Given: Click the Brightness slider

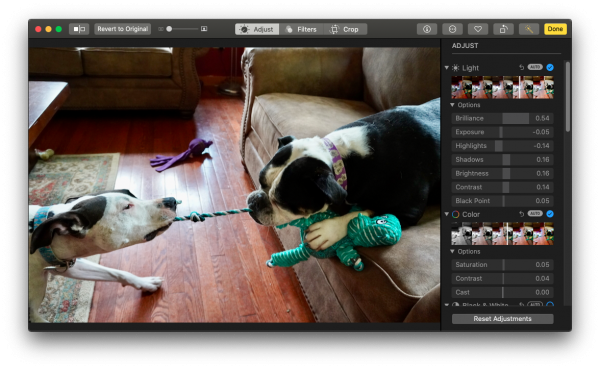Looking at the screenshot, I should 502,173.
